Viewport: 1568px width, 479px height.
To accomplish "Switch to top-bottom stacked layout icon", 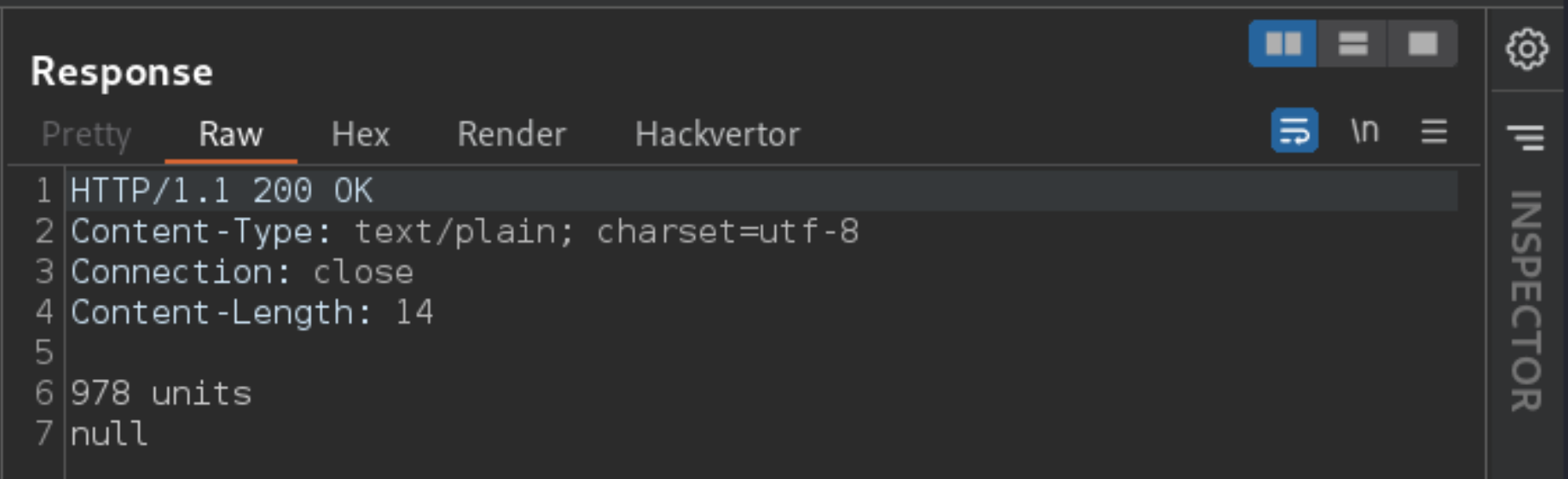I will [x=1353, y=43].
